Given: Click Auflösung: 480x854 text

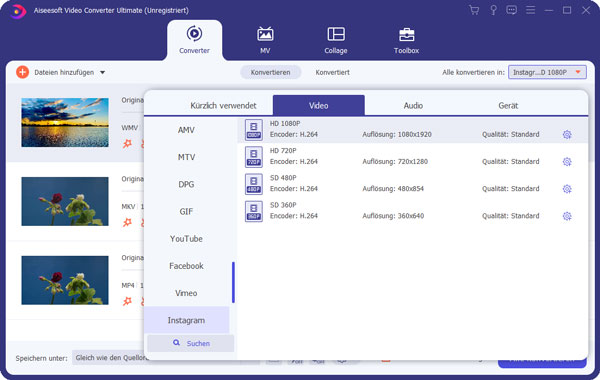Looking at the screenshot, I should tap(393, 189).
